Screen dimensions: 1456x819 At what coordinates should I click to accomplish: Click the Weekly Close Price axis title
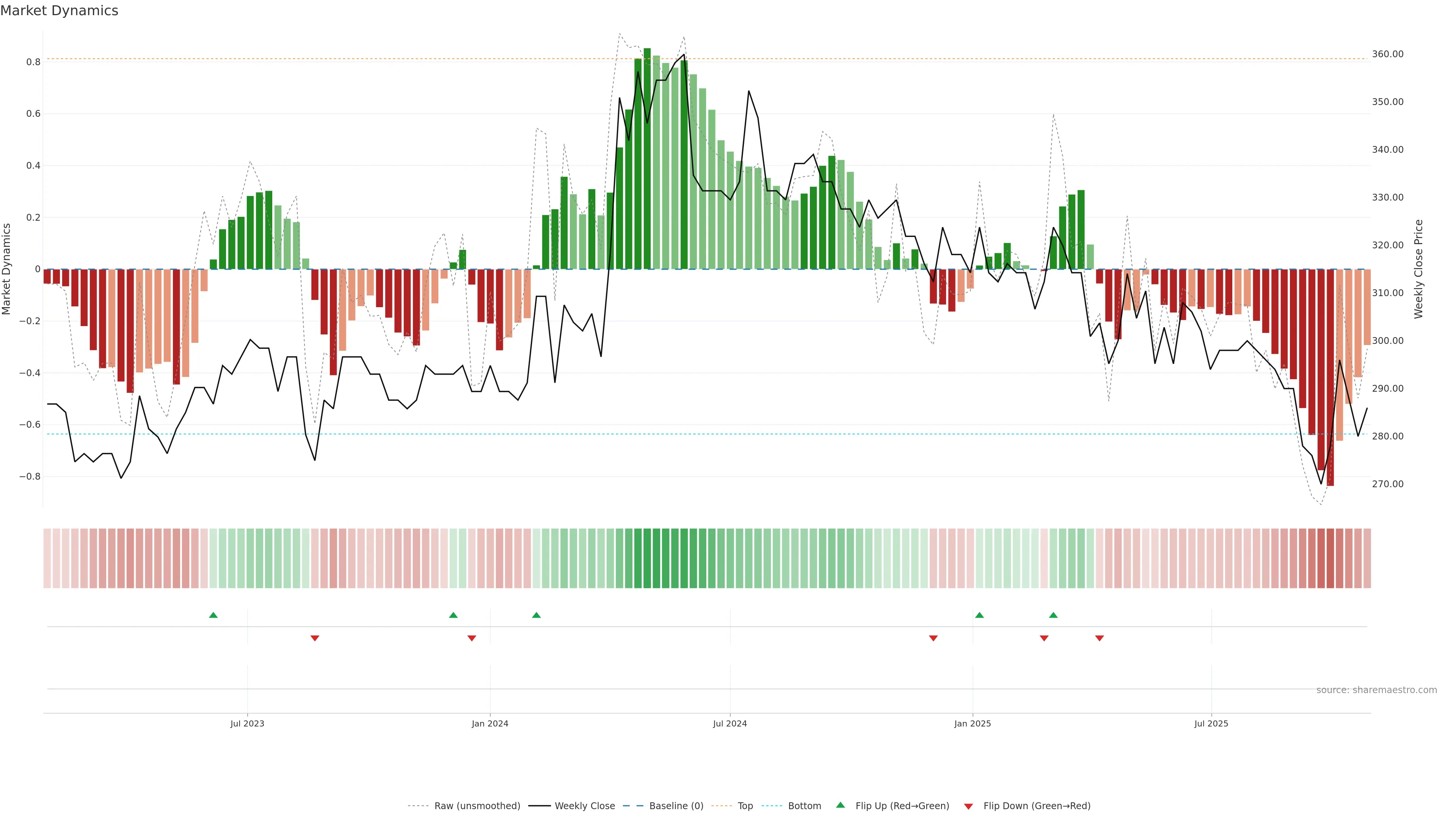[x=1418, y=269]
